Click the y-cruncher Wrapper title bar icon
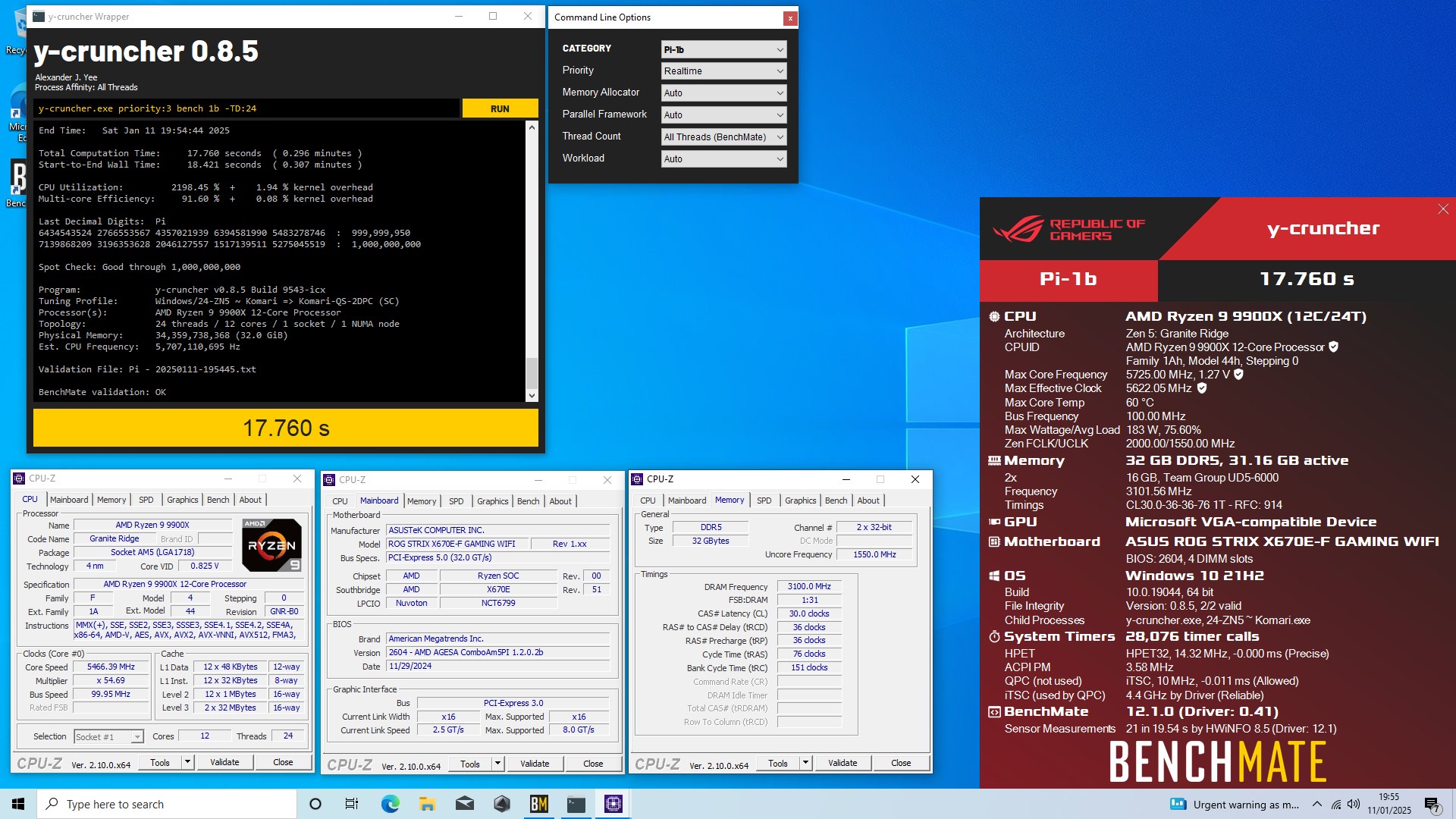The width and height of the screenshot is (1456, 819). tap(39, 16)
